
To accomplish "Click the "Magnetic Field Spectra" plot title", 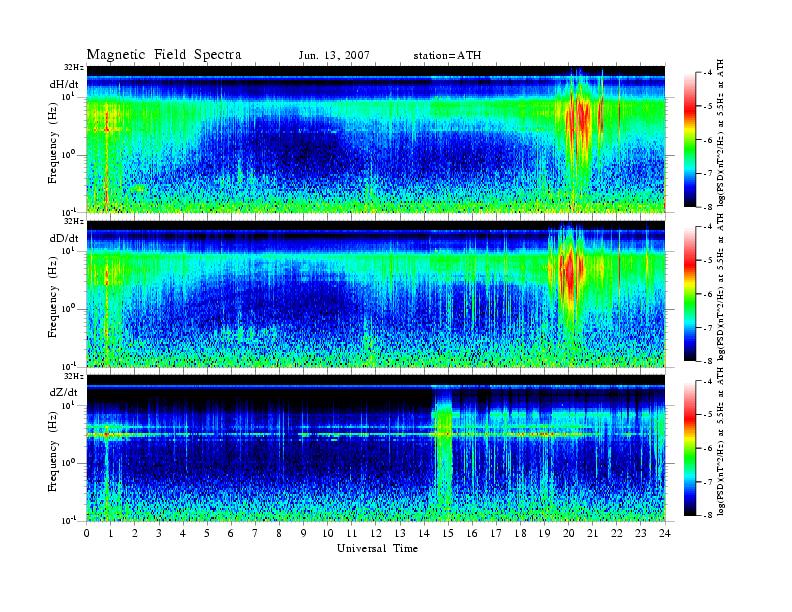I will click(x=164, y=55).
